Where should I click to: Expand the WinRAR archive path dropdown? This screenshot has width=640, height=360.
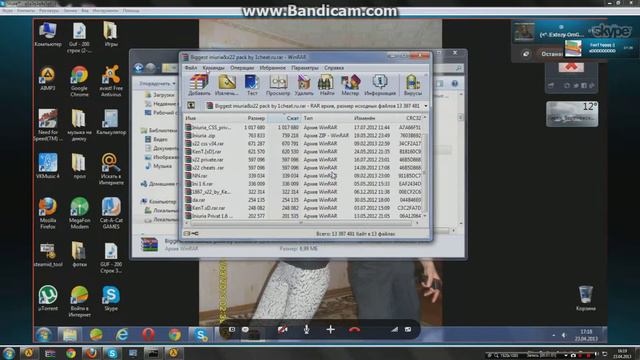tap(426, 106)
